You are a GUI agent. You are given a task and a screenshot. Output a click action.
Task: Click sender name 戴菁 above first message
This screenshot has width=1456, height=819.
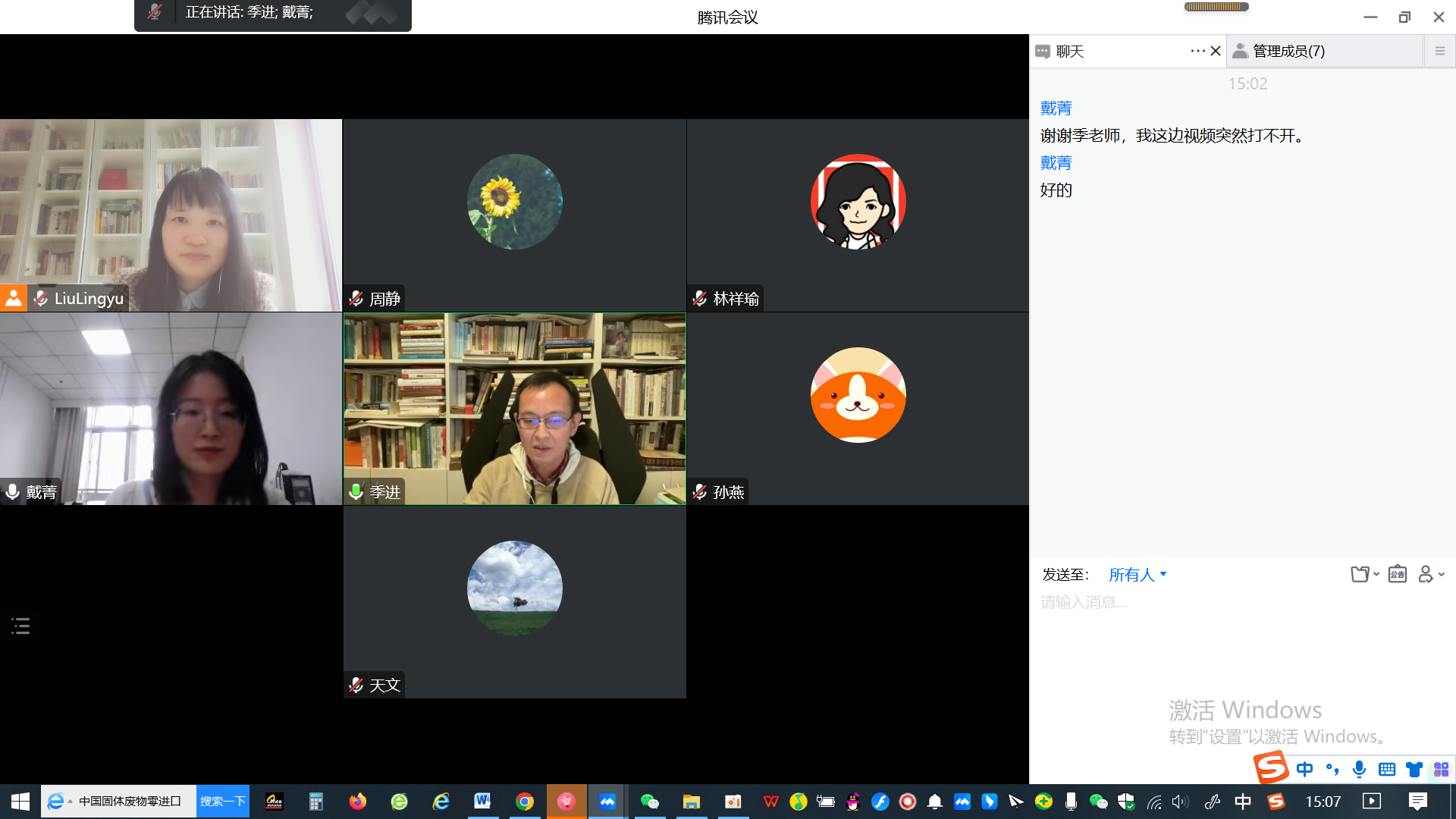click(x=1056, y=108)
